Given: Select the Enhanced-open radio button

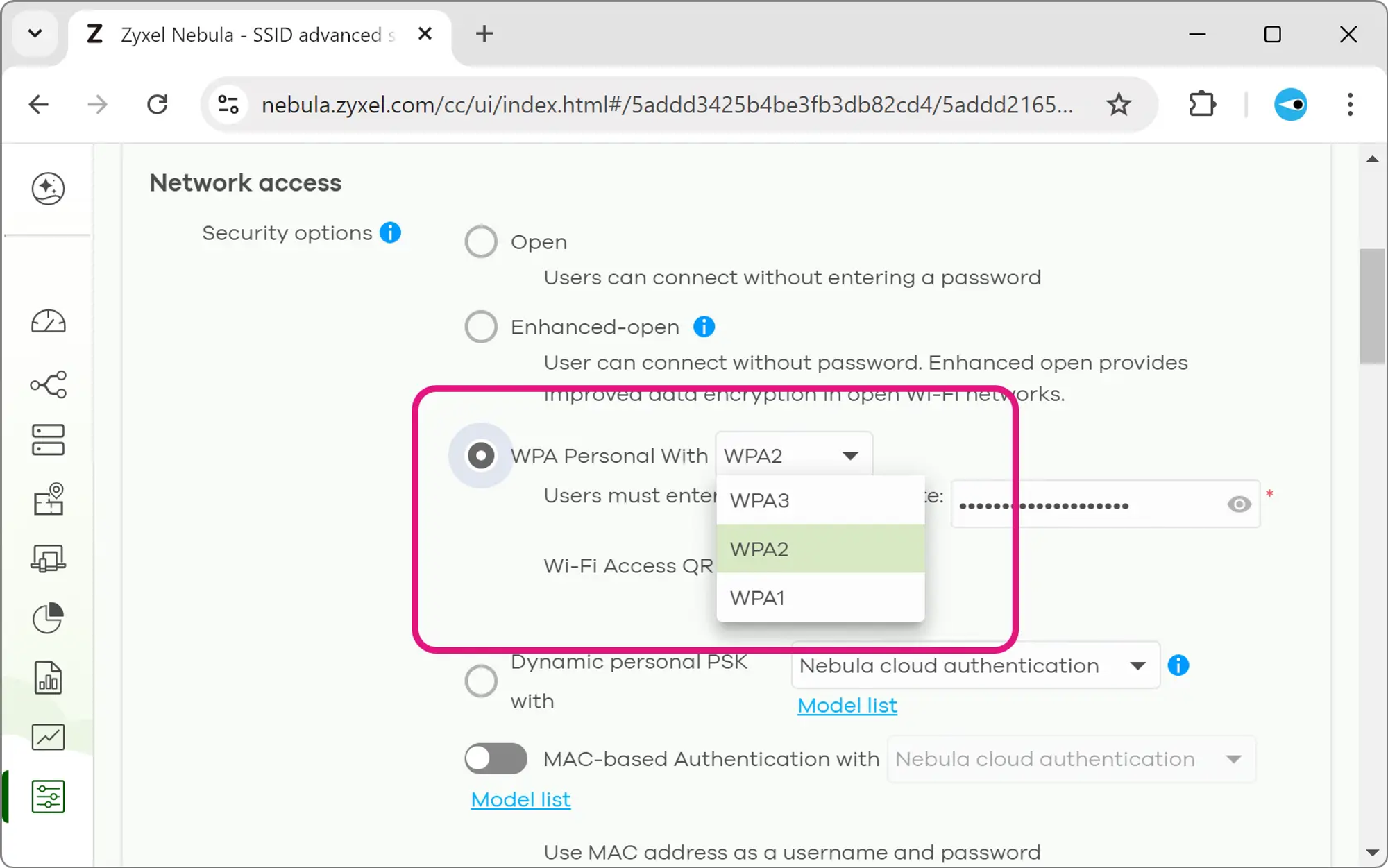Looking at the screenshot, I should 481,327.
